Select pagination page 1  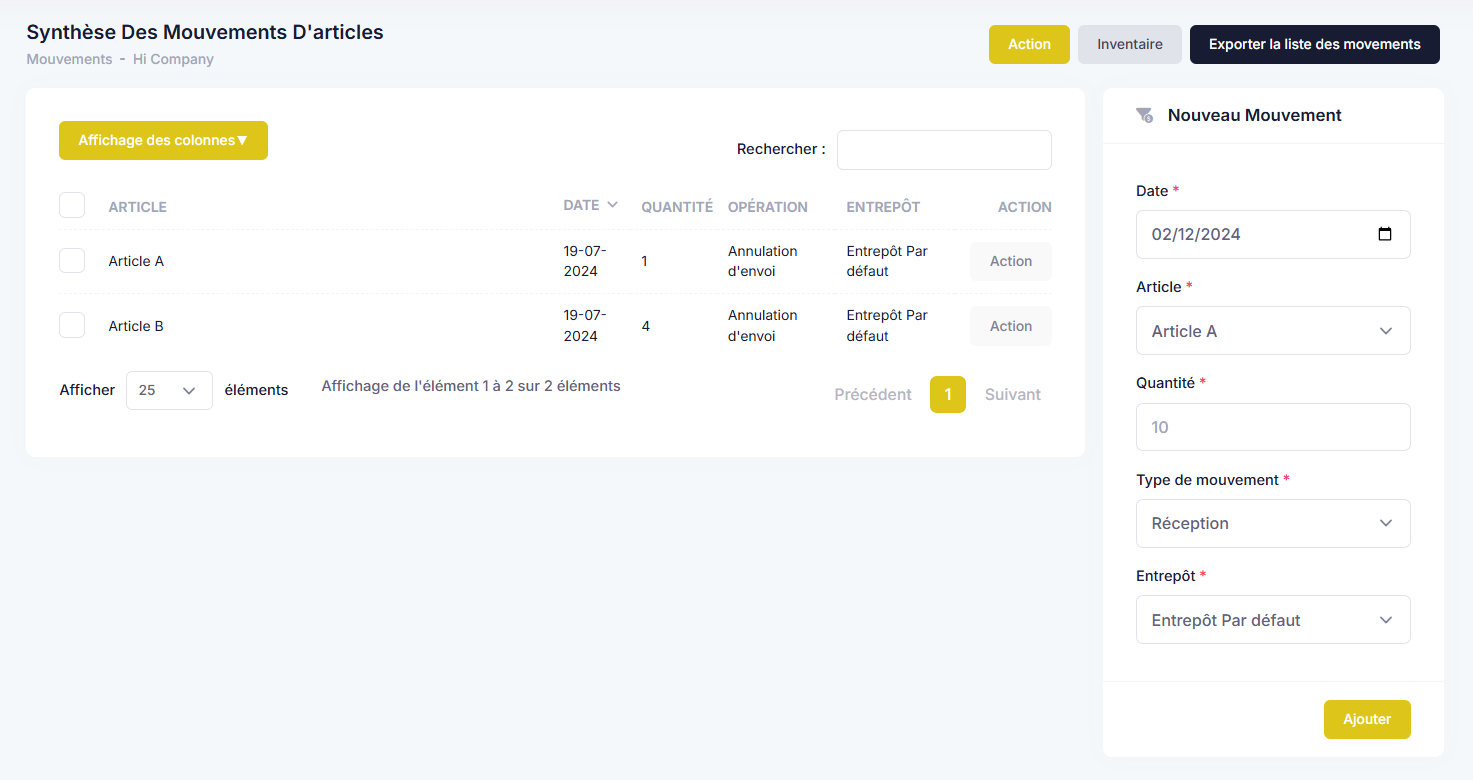pos(948,394)
